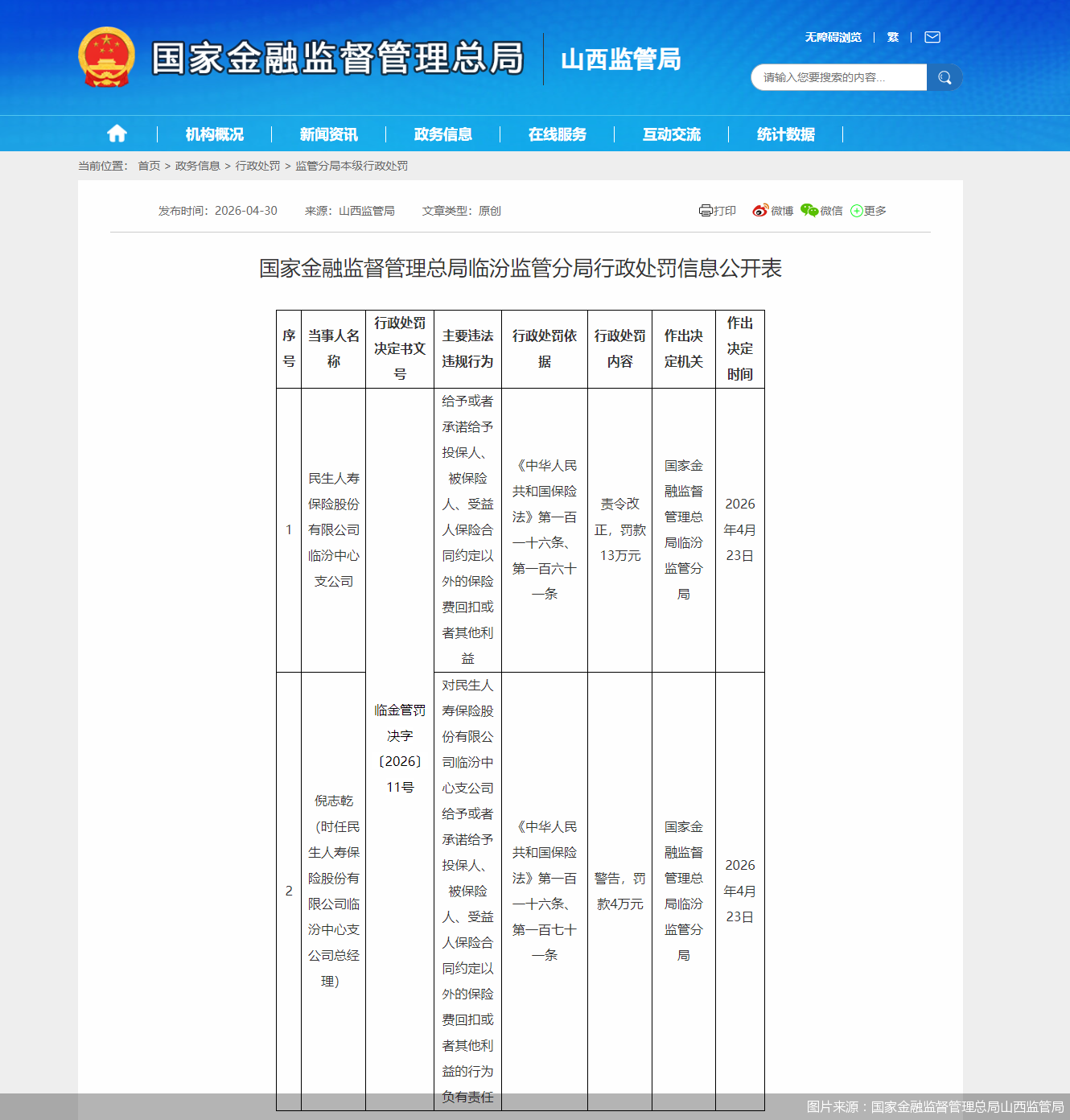Select row 2 violation cell starting 对民生人寿
Viewport: 1070px width, 1120px height.
coord(467,891)
